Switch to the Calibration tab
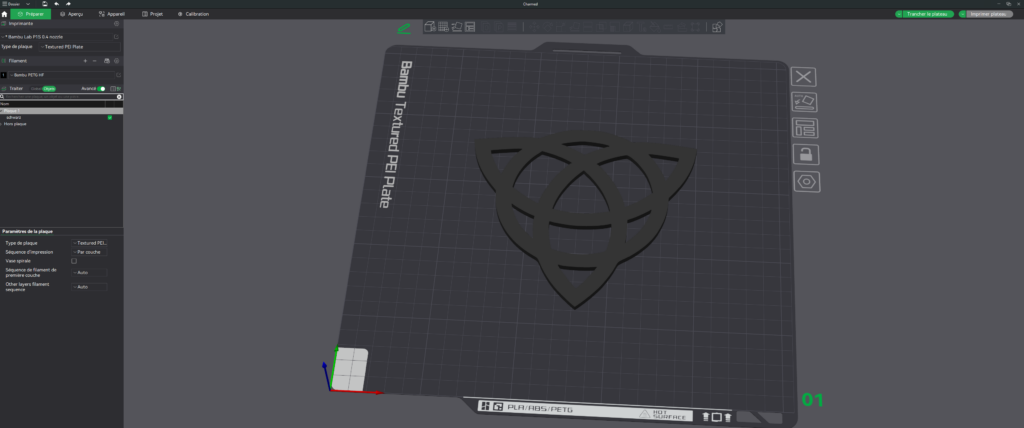 pos(194,14)
